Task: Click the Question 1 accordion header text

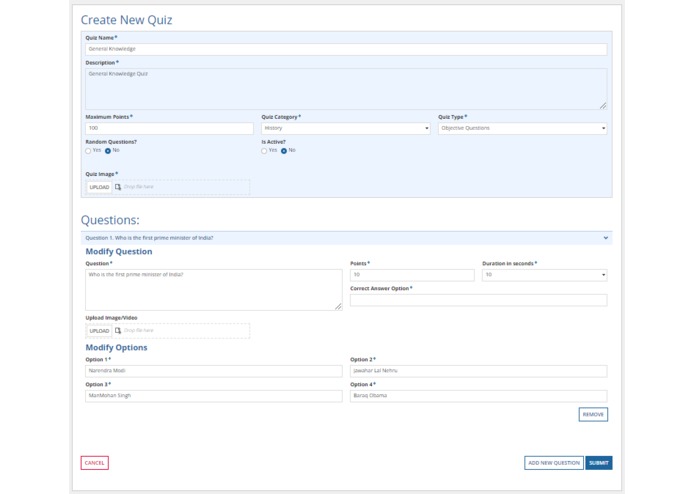Action: pyautogui.click(x=149, y=238)
